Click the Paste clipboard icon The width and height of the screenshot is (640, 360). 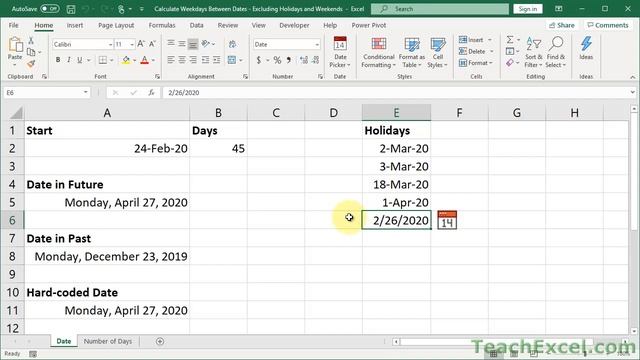[15, 45]
